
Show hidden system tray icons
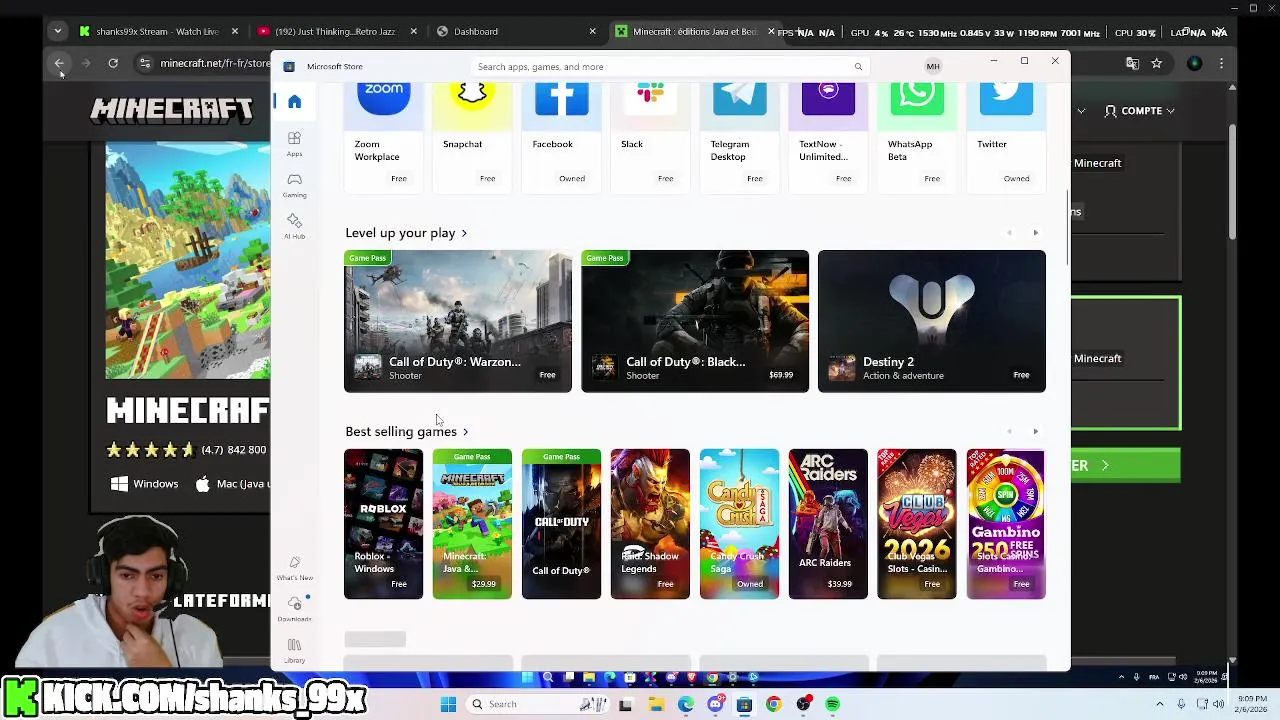tap(1160, 704)
